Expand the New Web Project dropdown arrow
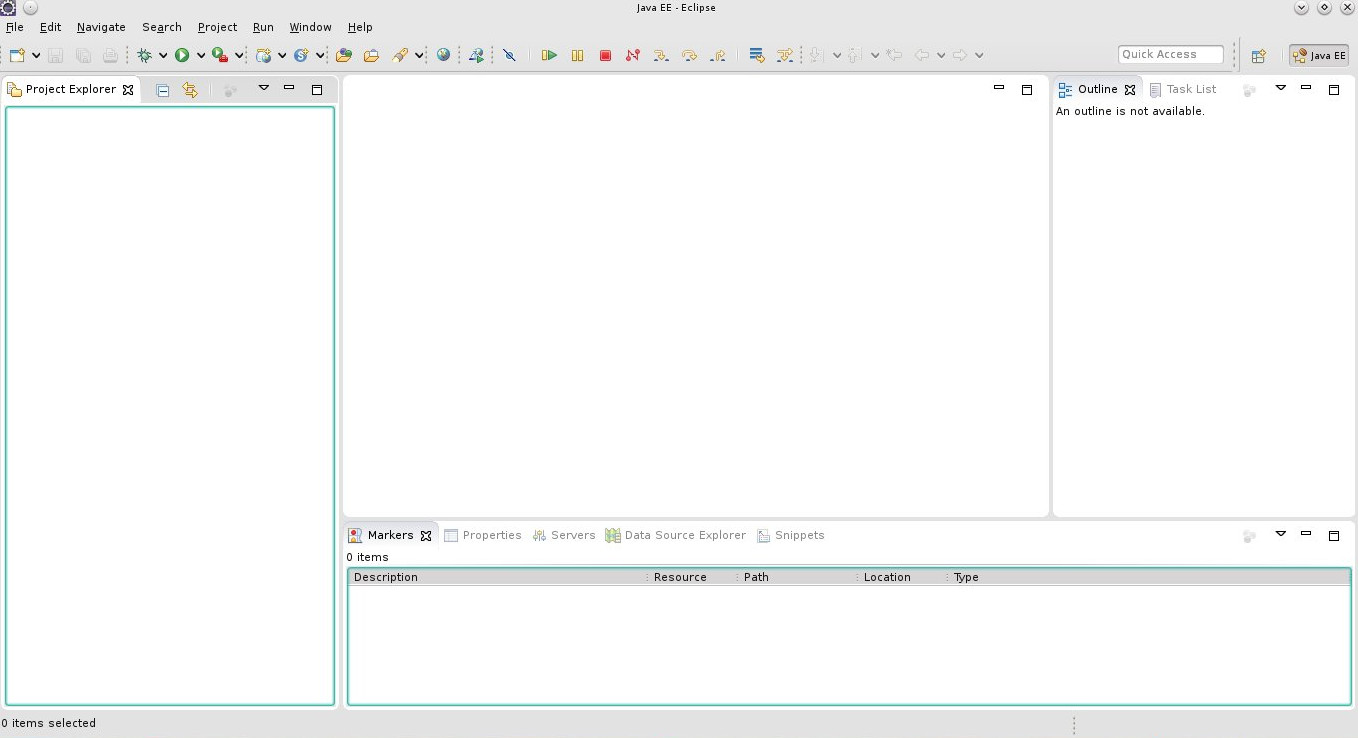 tap(282, 56)
